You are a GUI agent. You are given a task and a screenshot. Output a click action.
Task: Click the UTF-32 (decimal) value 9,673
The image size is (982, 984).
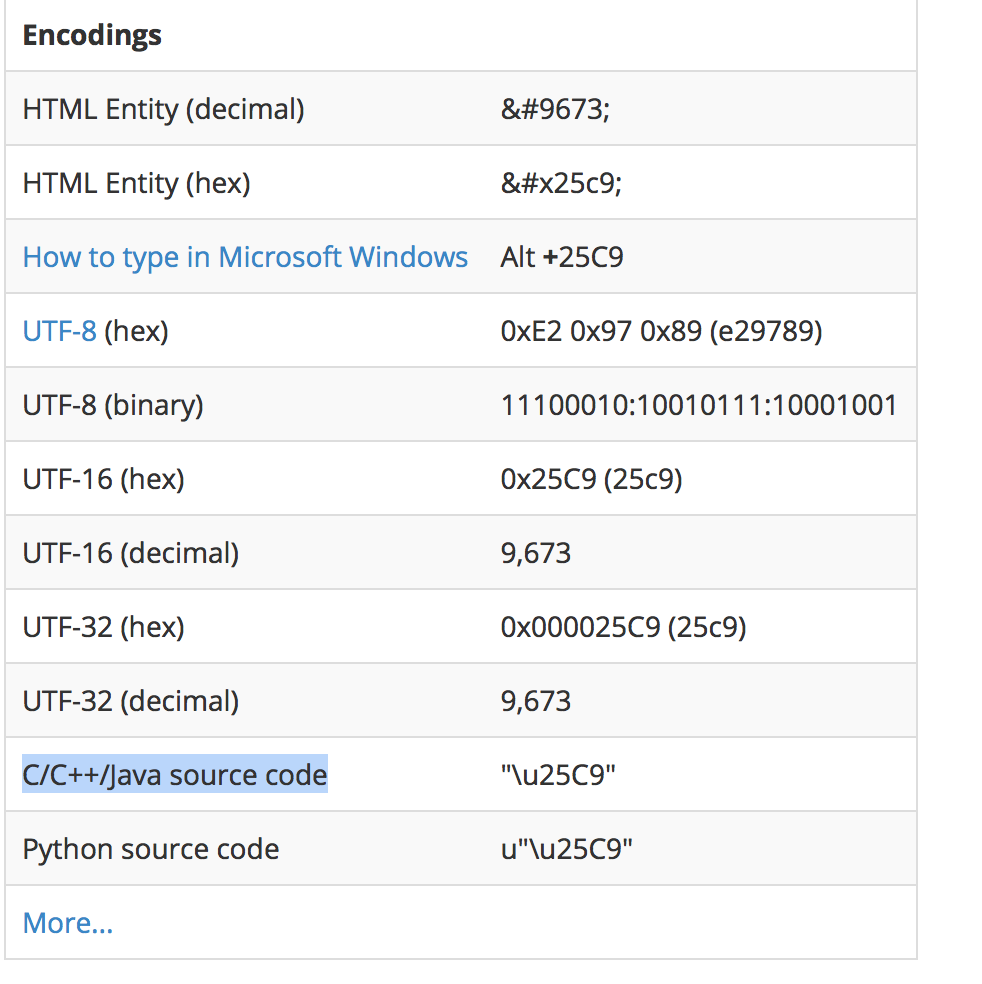(536, 701)
